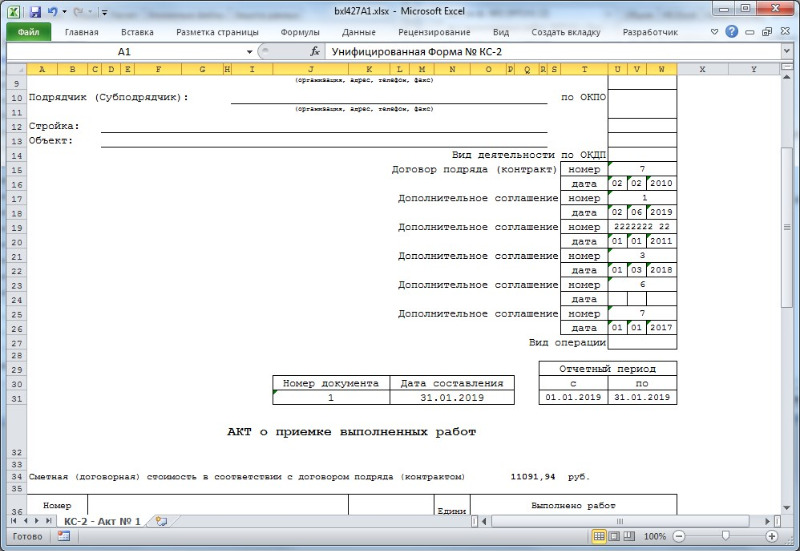Click the vertical scrollbar down arrow
The width and height of the screenshot is (800, 551).
coord(787,508)
